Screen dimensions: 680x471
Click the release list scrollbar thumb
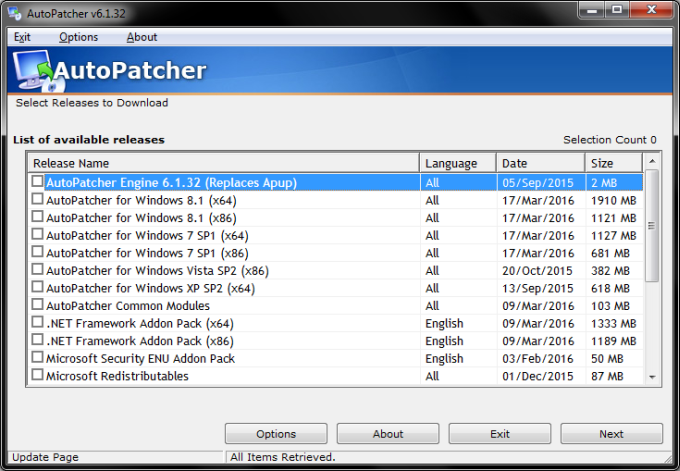652,226
